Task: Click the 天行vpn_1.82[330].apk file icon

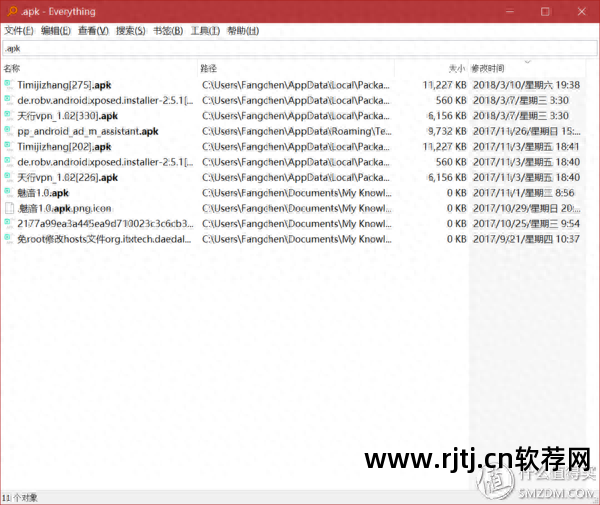Action: (8, 116)
